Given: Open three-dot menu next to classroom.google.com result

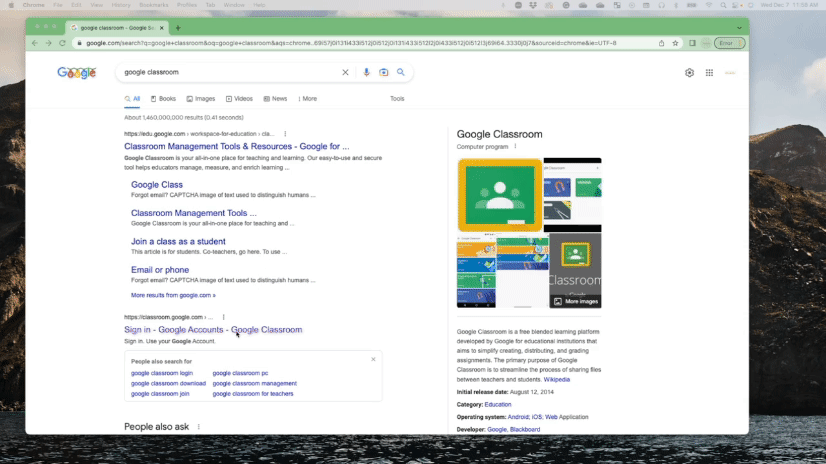Looking at the screenshot, I should (x=223, y=317).
